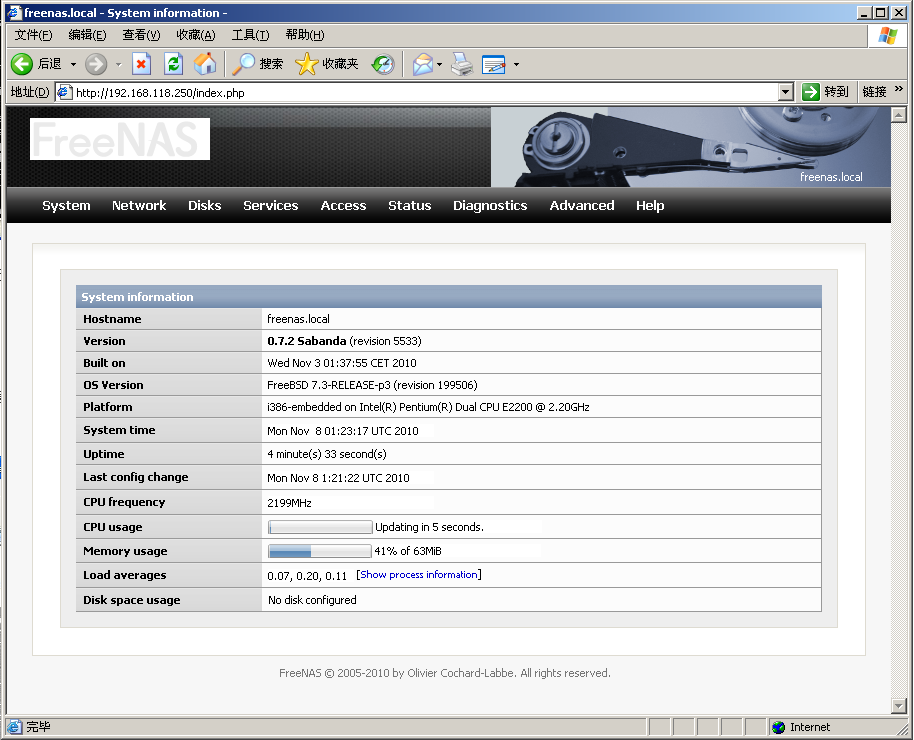Open the 收藏(A) menu

tap(196, 35)
